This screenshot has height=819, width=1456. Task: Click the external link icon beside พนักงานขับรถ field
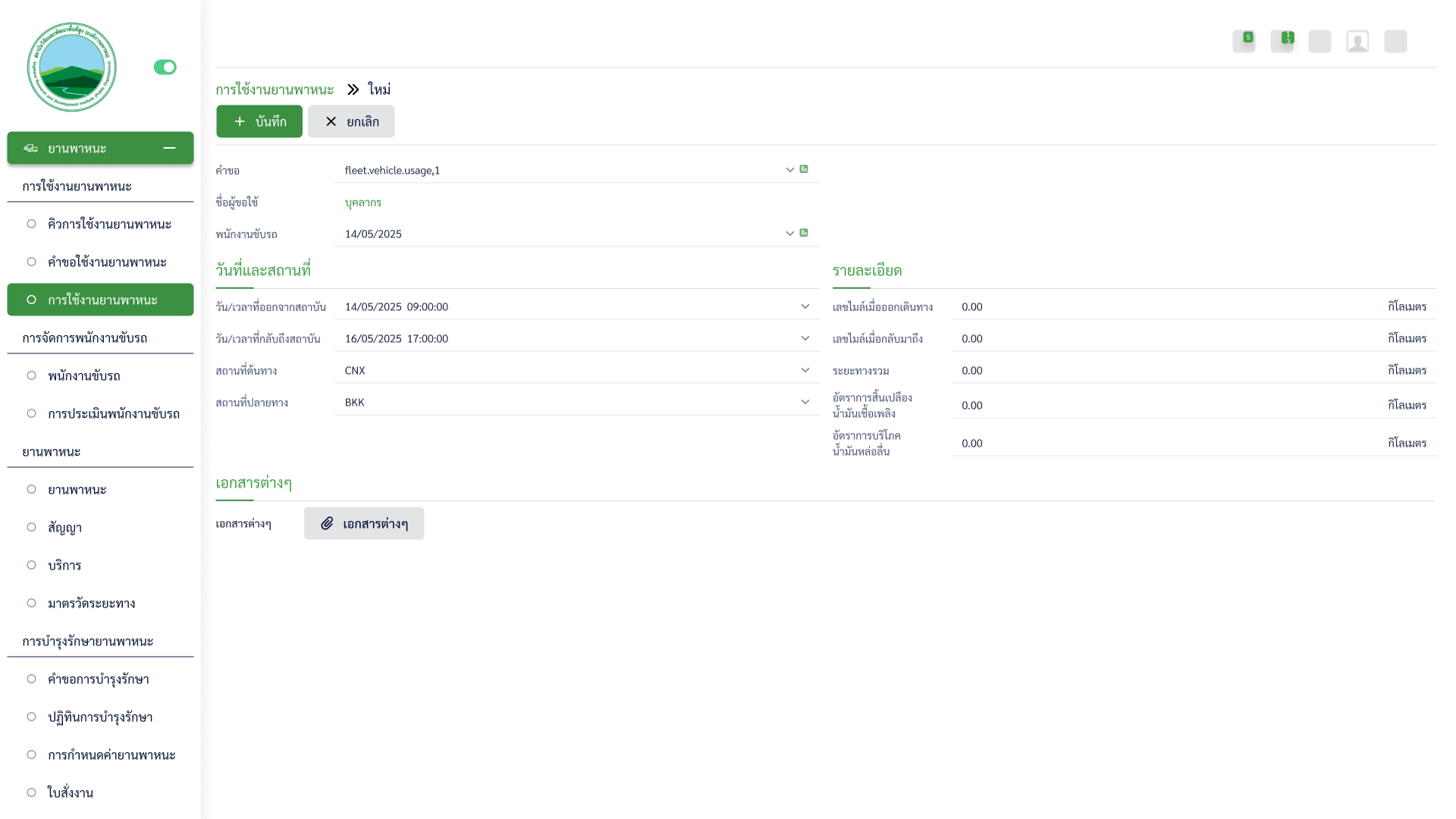click(x=804, y=233)
